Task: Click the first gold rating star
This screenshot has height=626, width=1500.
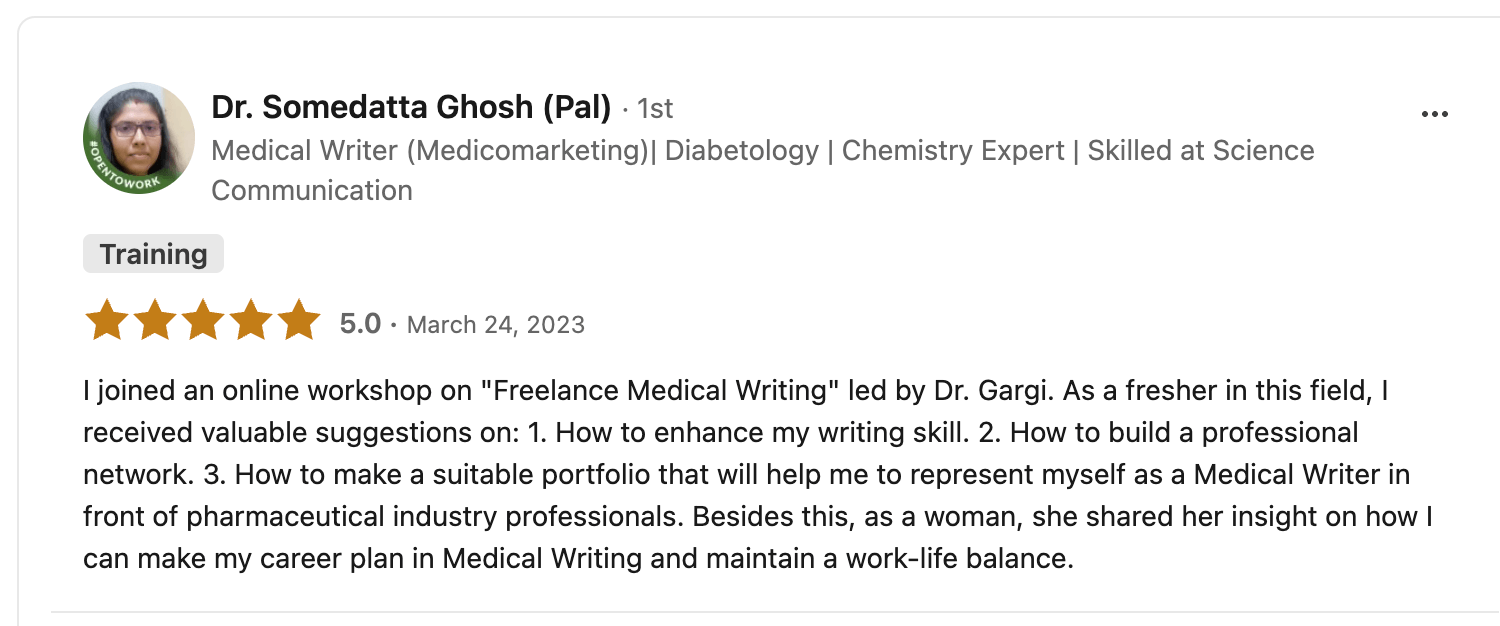Action: click(106, 321)
